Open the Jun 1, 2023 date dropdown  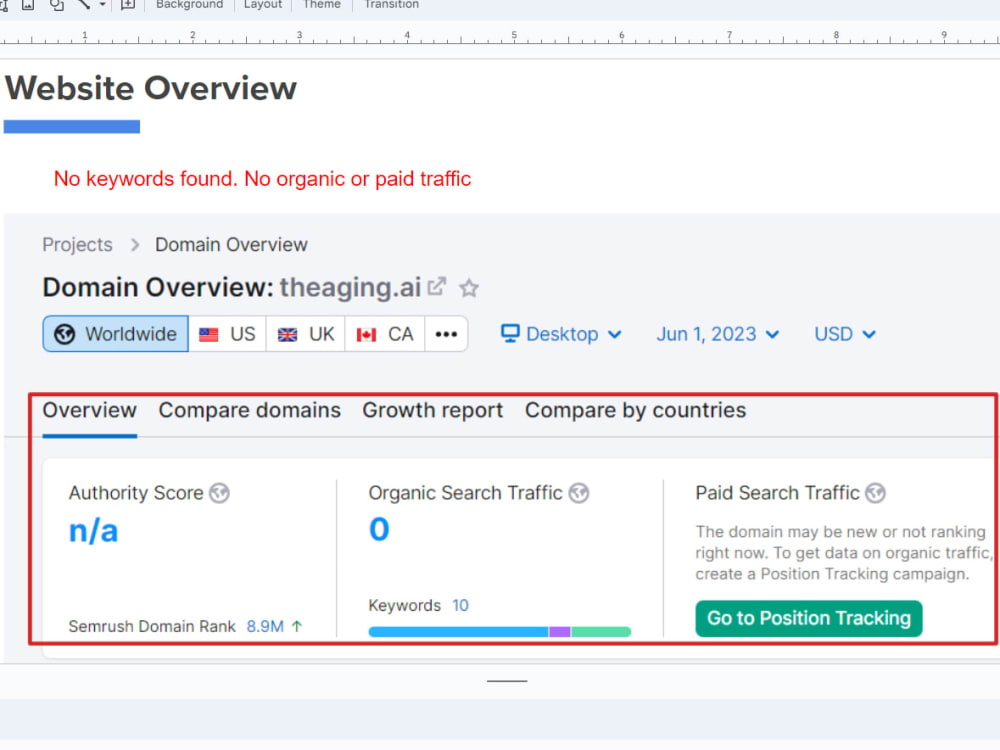(717, 334)
